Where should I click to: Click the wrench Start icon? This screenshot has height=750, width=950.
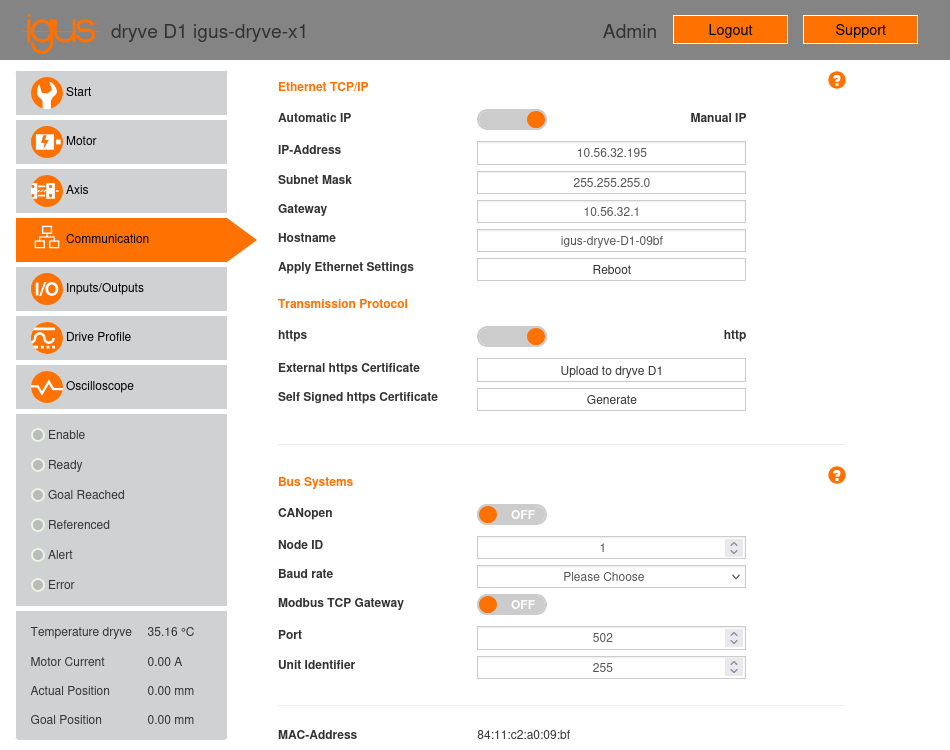(x=46, y=93)
